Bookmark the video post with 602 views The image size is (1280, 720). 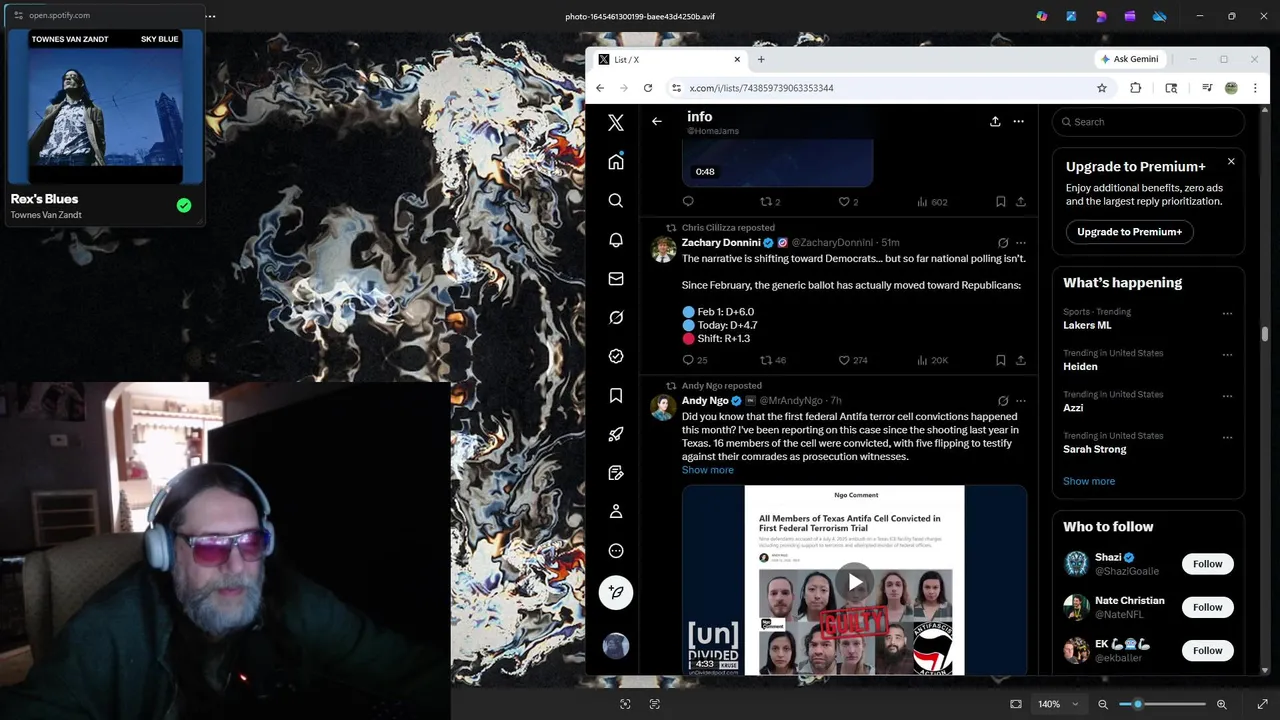click(x=1000, y=202)
